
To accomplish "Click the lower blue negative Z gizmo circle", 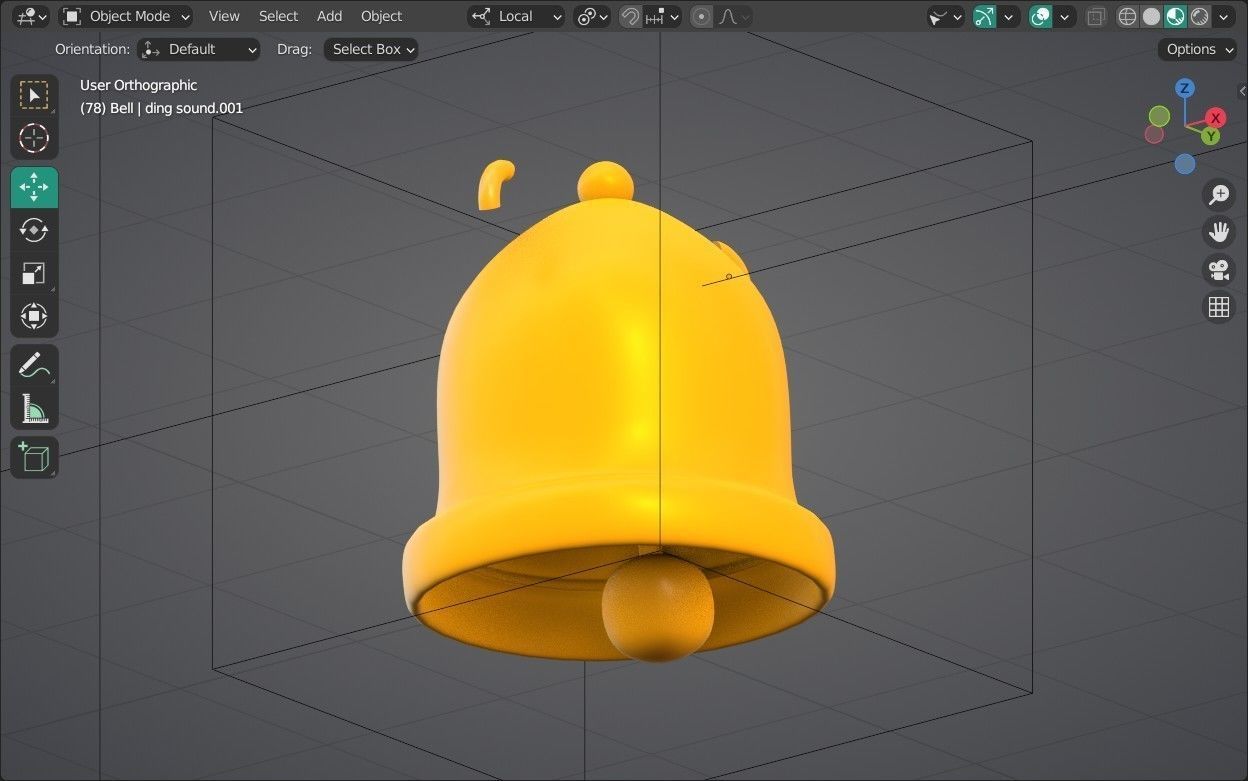I will (x=1185, y=164).
